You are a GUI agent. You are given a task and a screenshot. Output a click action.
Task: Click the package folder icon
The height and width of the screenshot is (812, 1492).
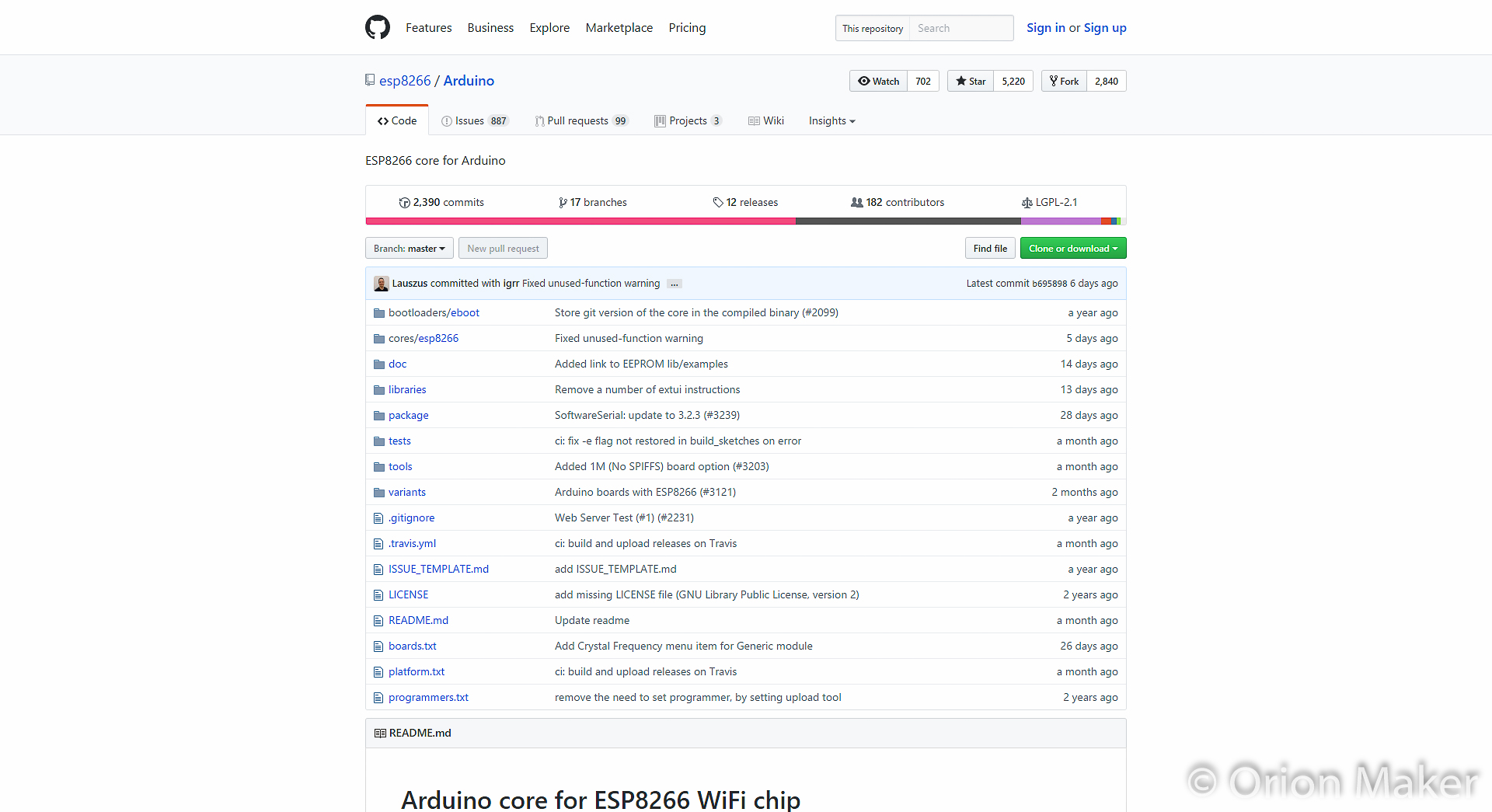(379, 416)
